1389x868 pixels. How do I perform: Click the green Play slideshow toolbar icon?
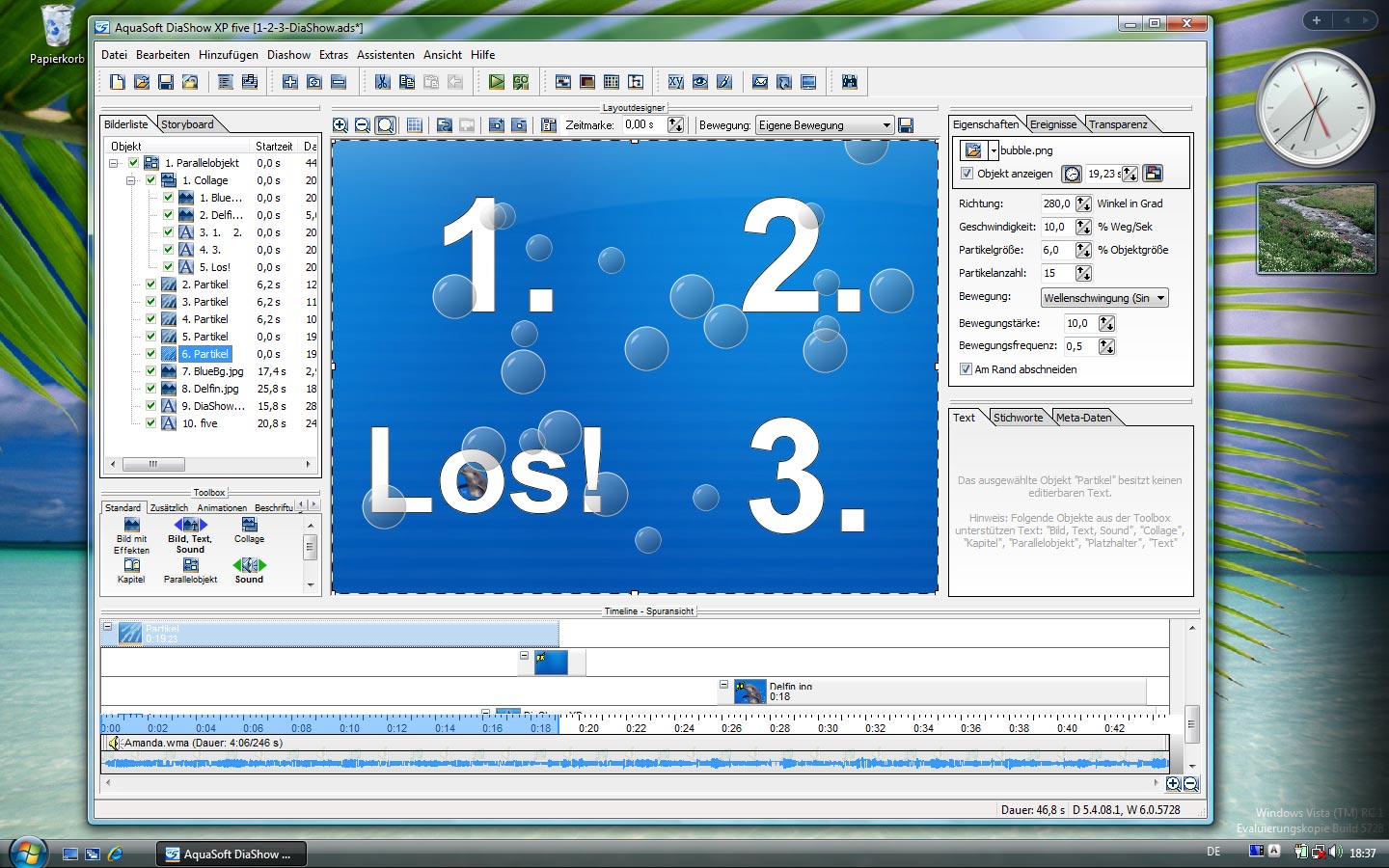pos(496,82)
